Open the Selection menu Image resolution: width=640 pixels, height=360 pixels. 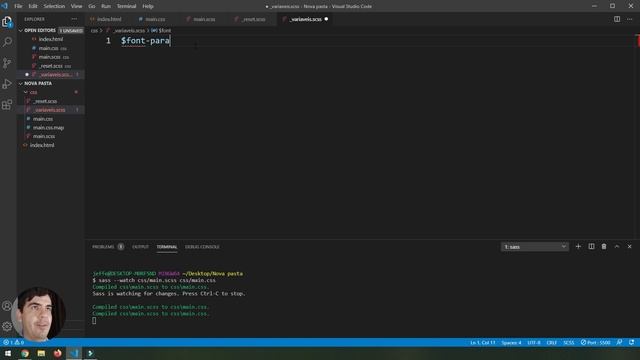pyautogui.click(x=54, y=6)
